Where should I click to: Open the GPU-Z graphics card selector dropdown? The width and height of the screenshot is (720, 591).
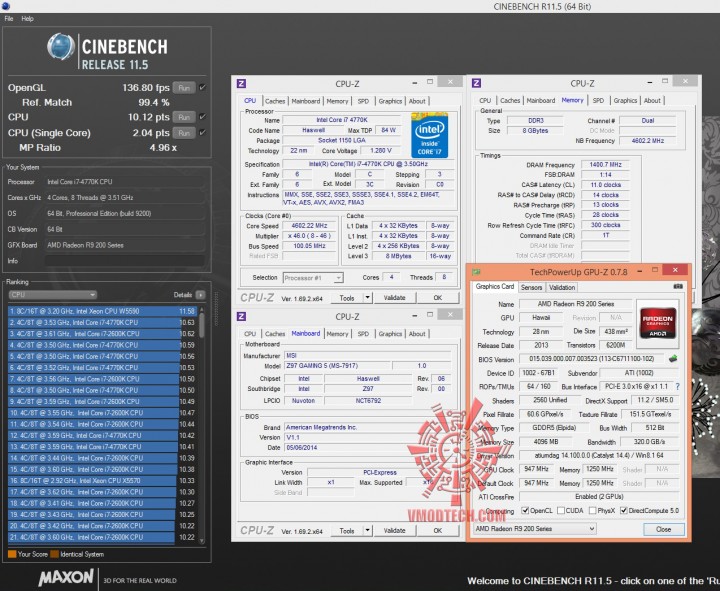coord(534,529)
